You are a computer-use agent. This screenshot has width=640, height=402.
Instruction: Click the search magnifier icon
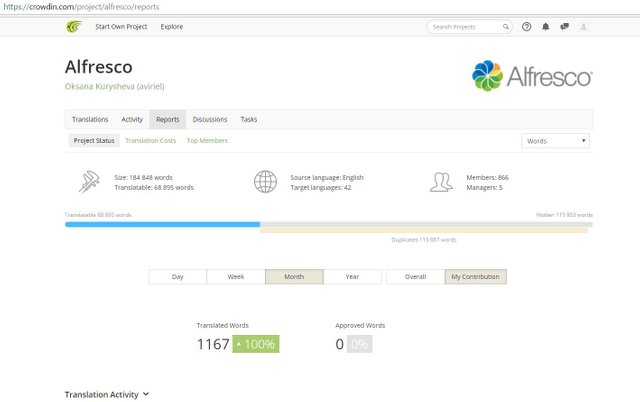[506, 27]
